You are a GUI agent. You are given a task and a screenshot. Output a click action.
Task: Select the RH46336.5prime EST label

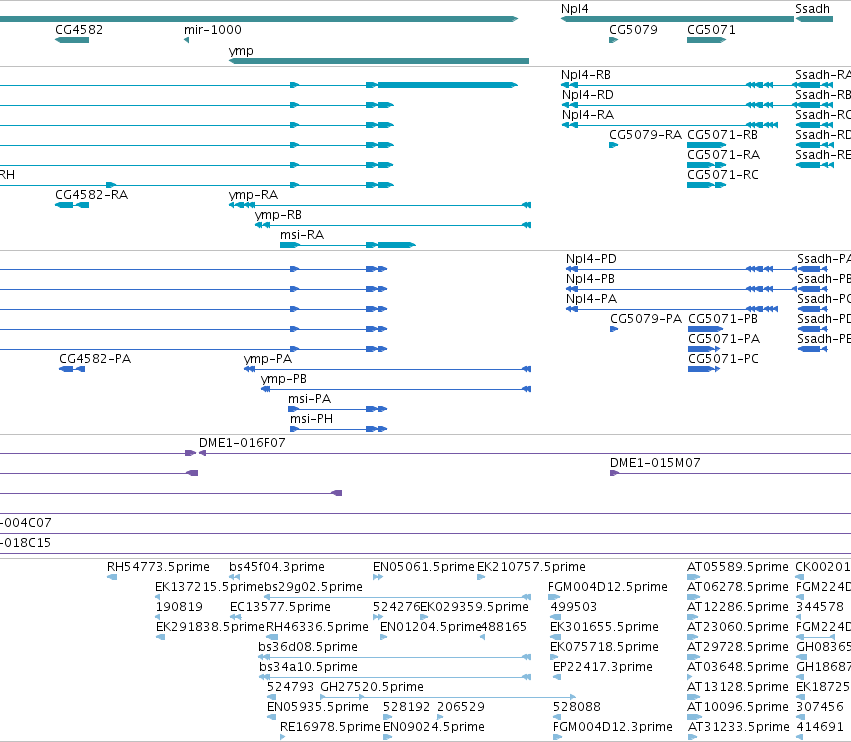pos(317,627)
